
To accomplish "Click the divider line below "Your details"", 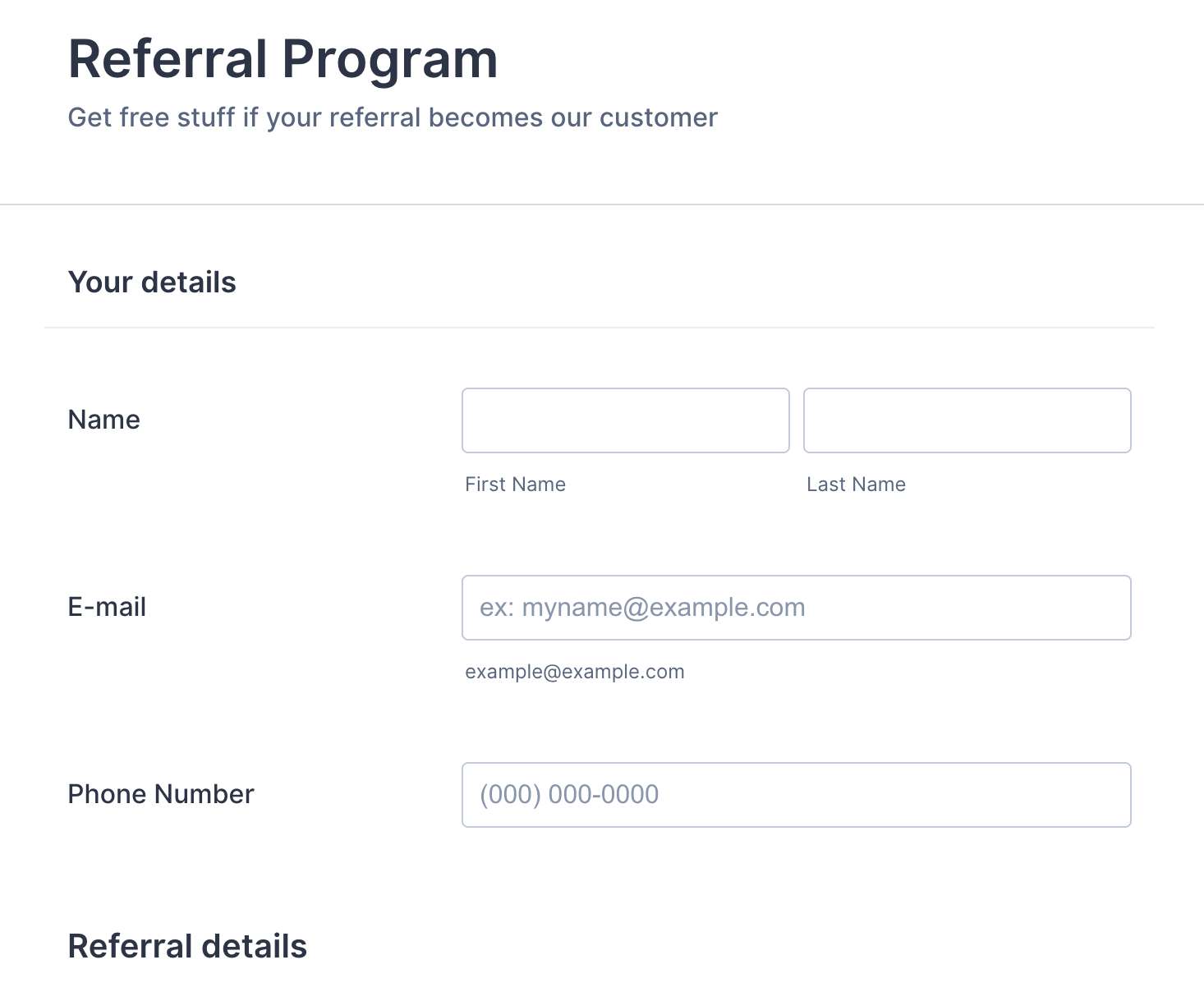I will 600,328.
